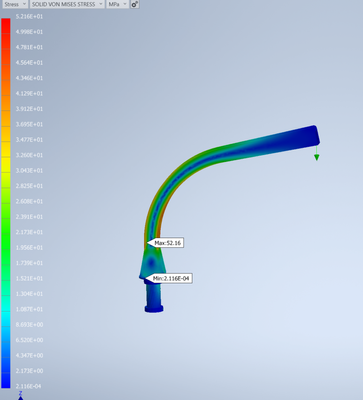Image resolution: width=363 pixels, height=400 pixels.
Task: Select the green load arrow on tube end
Action: pos(316,154)
